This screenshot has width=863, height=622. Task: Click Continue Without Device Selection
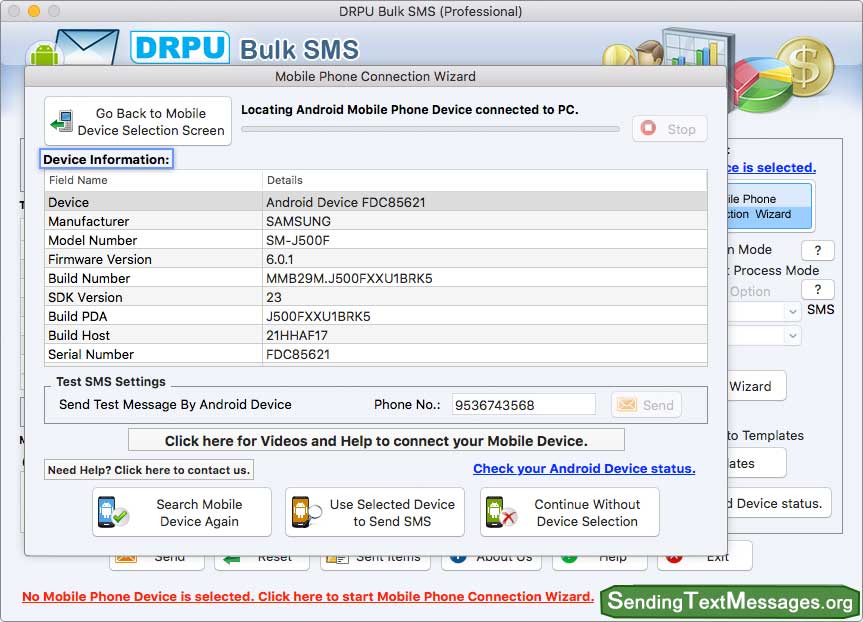570,512
